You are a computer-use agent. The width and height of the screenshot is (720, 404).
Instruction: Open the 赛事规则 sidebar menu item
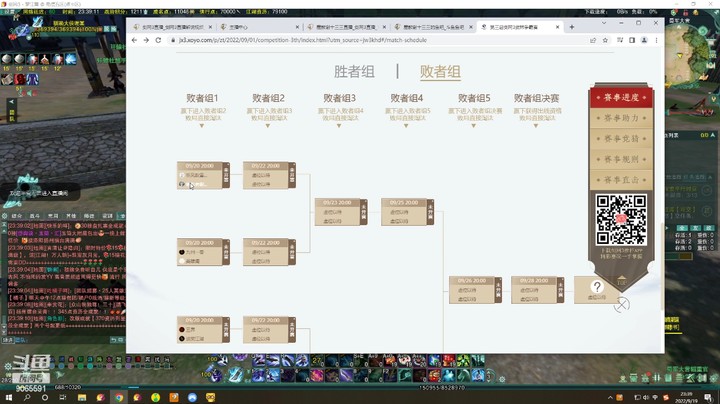pos(621,159)
